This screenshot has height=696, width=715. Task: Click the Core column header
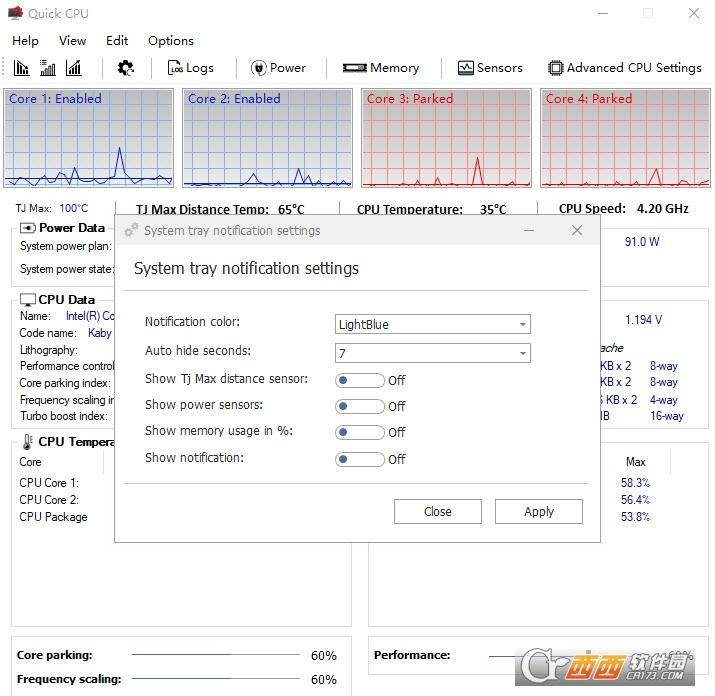click(x=30, y=462)
